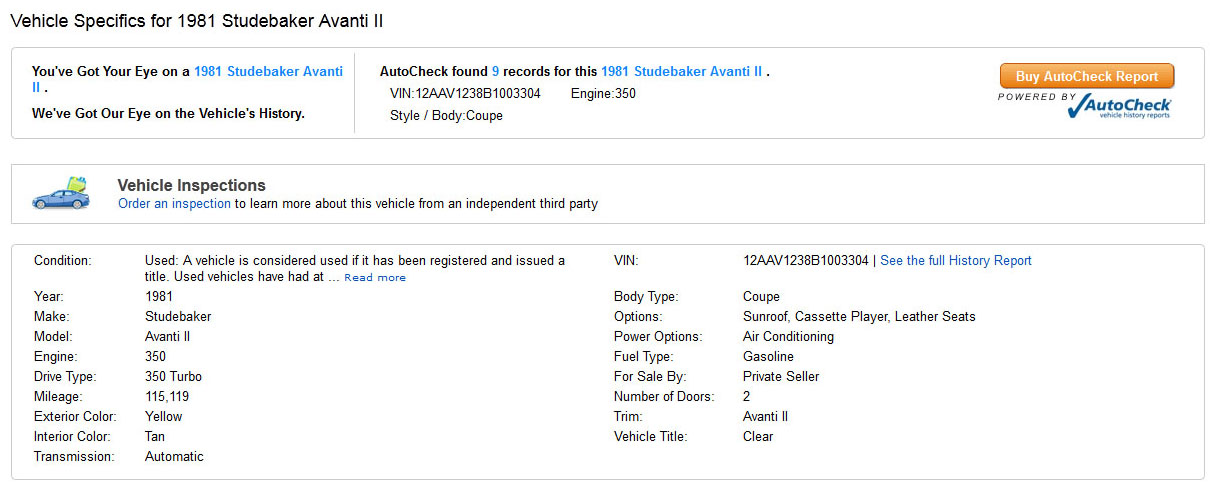Open See the full History Report link
The height and width of the screenshot is (504, 1212).
(955, 261)
